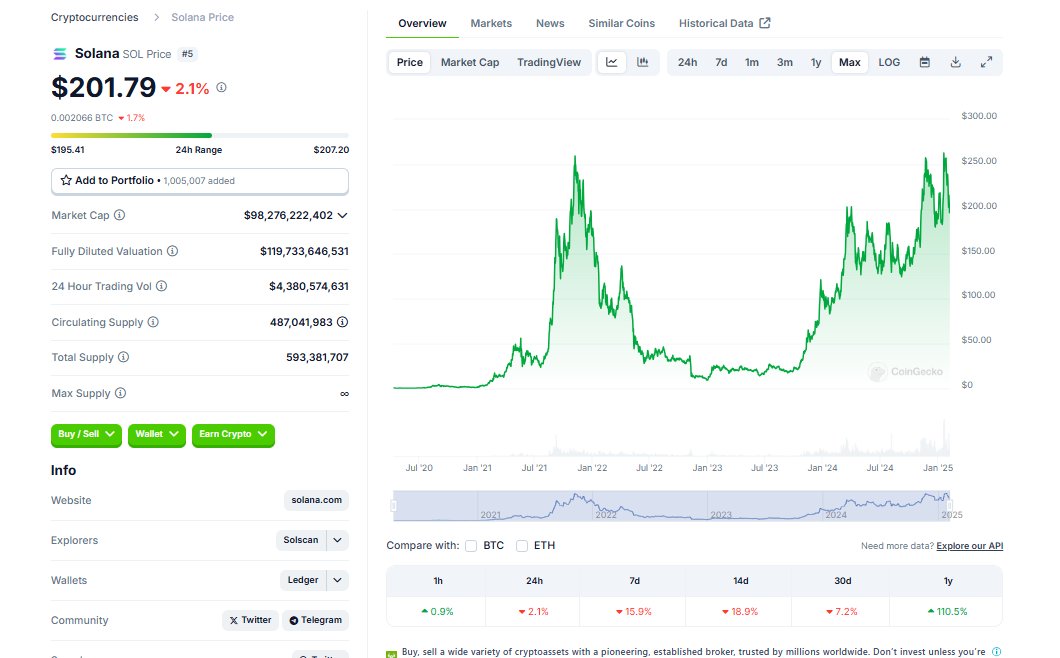Expand the Explorers list chevron

(337, 540)
